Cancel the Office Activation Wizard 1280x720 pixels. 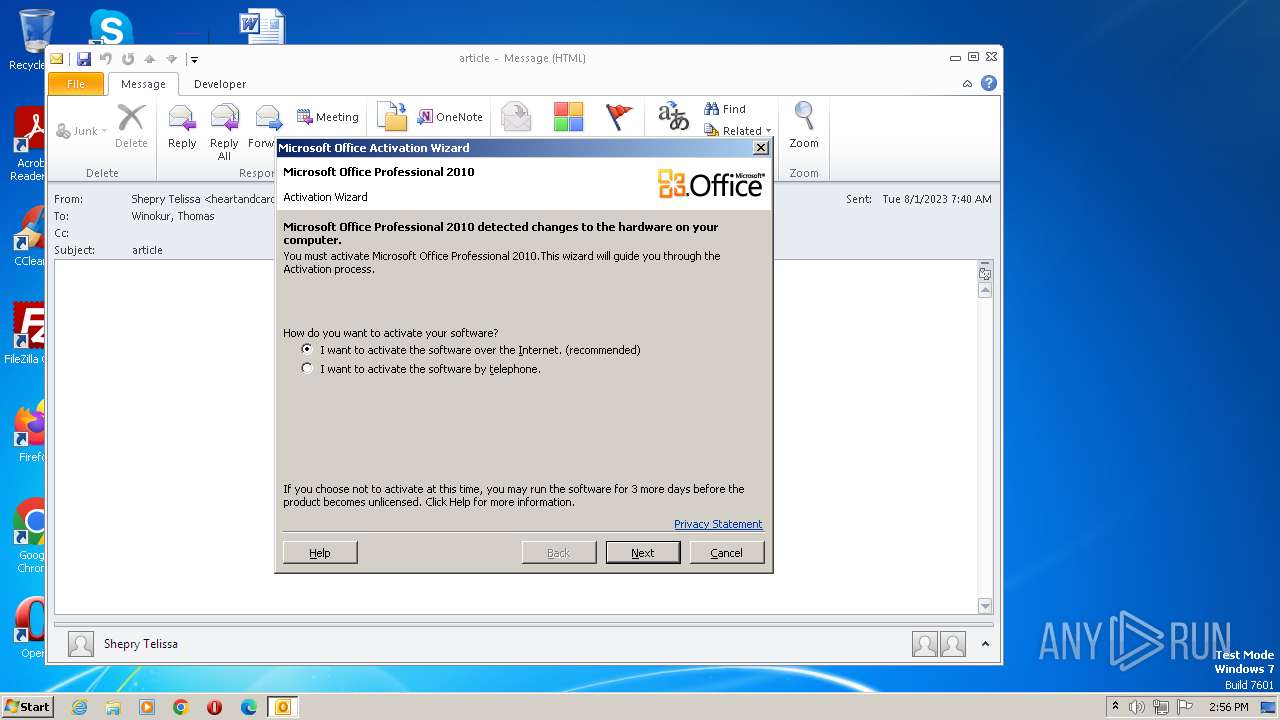point(727,553)
